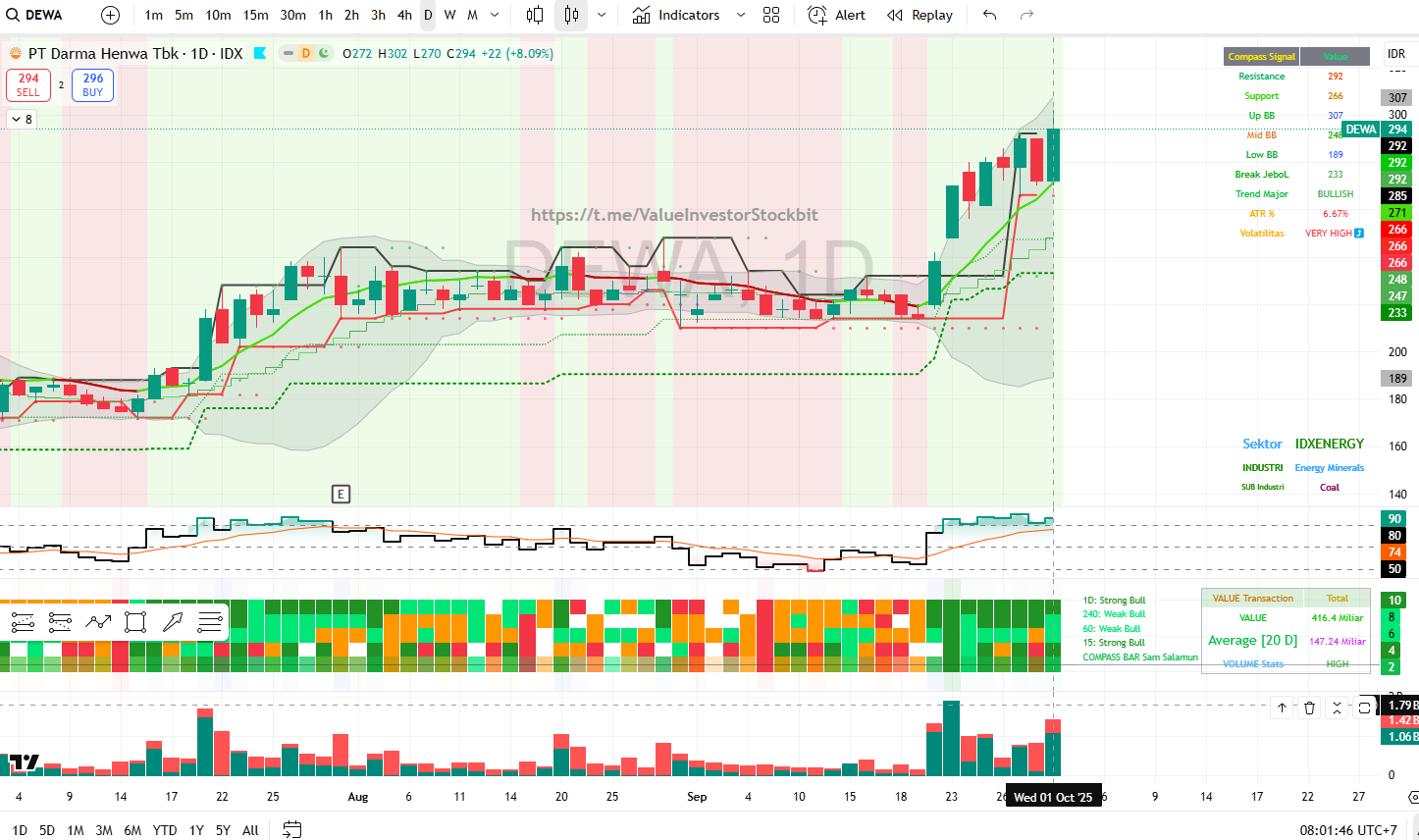
Task: Switch to the 5m timeframe
Action: click(x=184, y=15)
